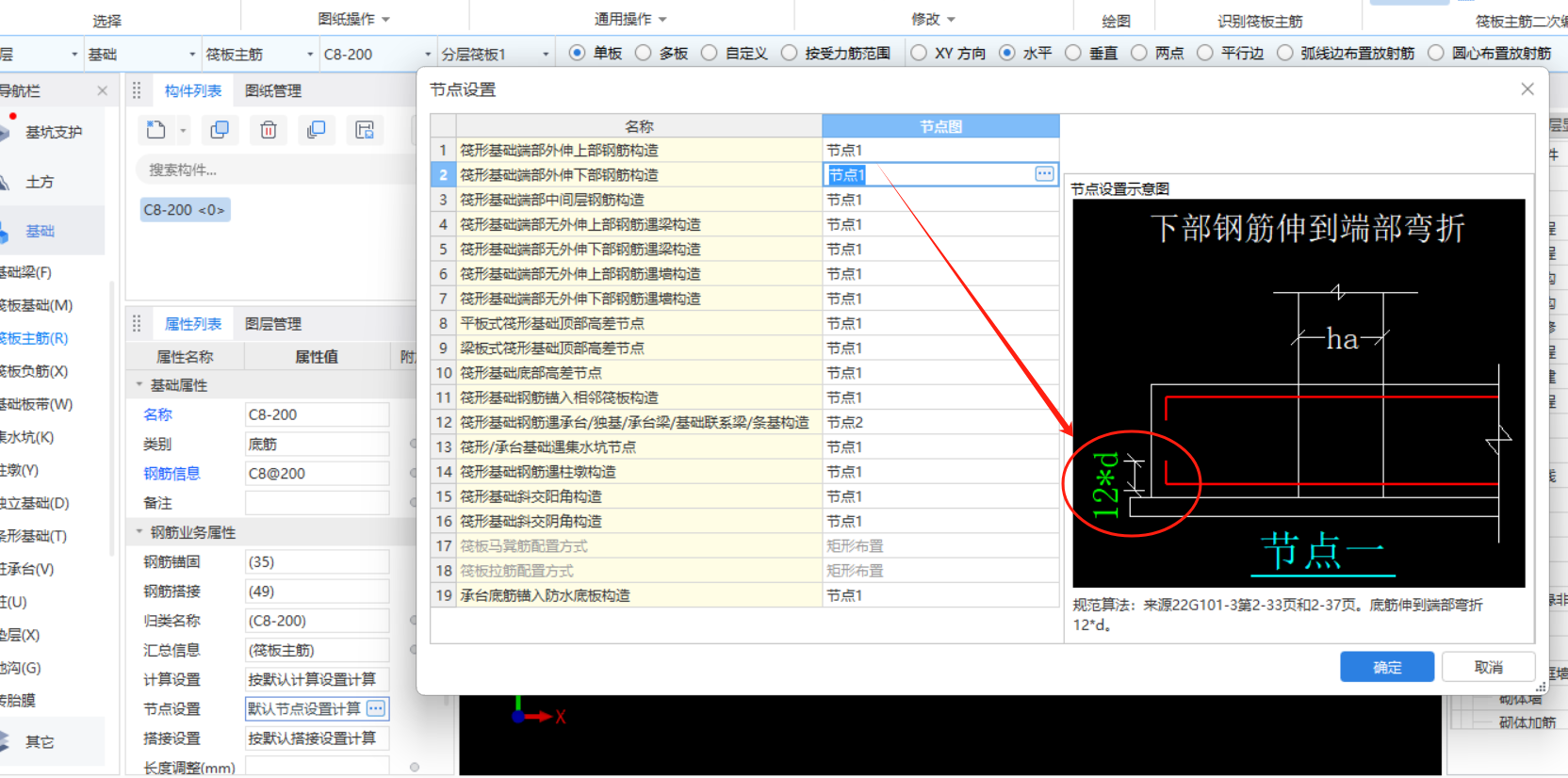Click the drag handle beside 属性列表
This screenshot has height=778, width=1568.
tap(137, 323)
